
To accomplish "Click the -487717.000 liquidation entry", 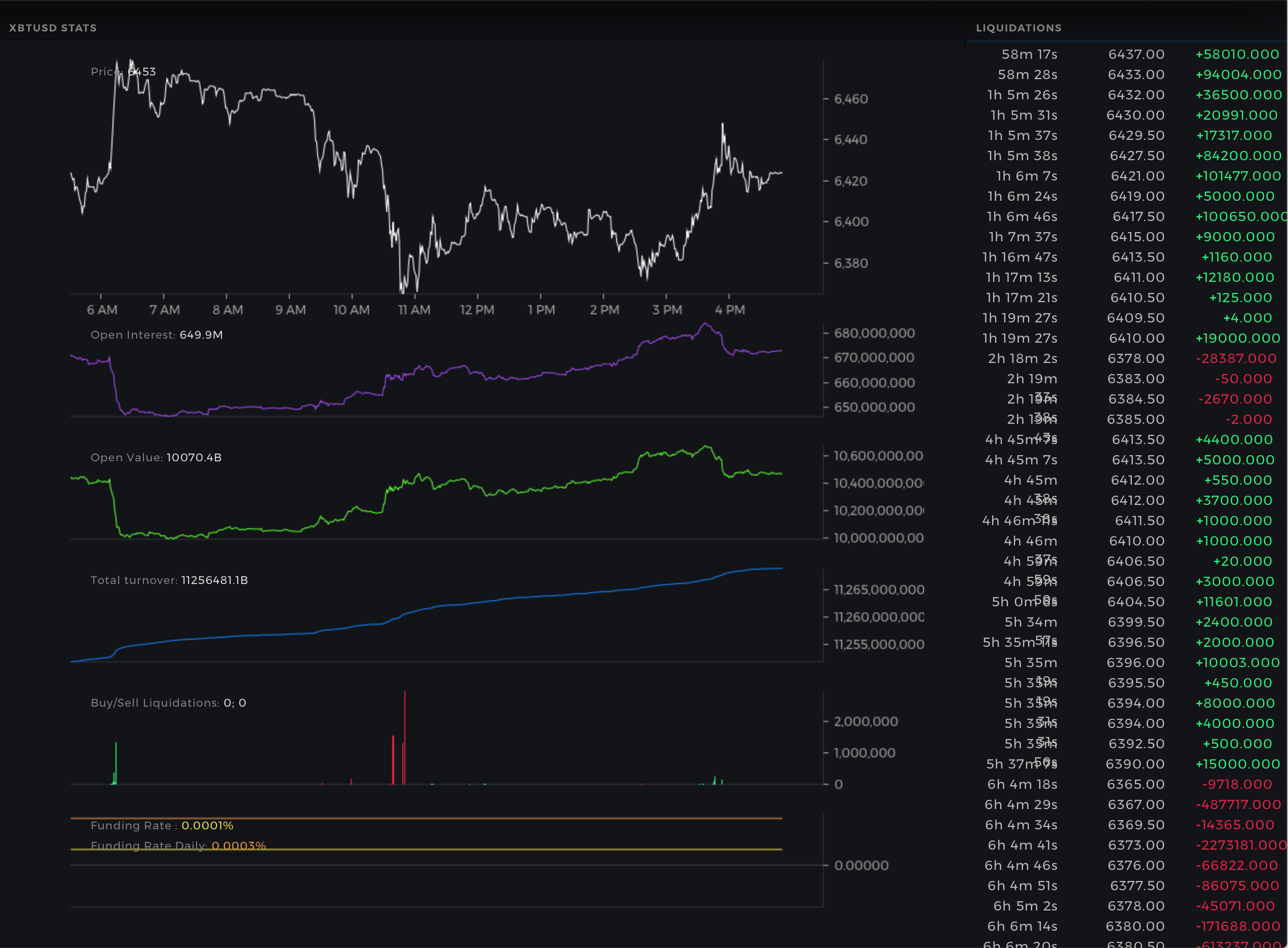I will 1238,805.
